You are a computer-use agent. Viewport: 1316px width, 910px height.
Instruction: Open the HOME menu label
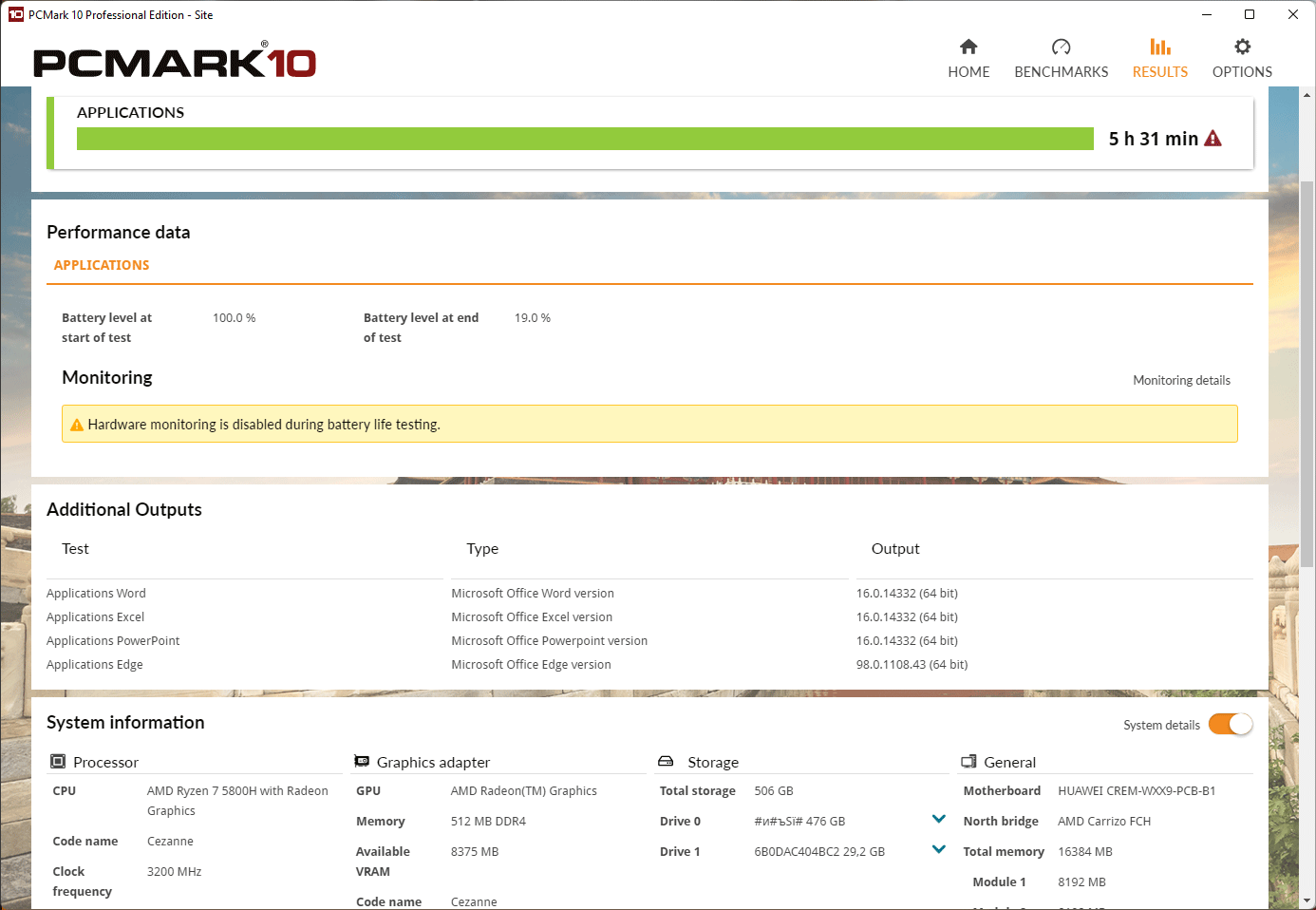click(968, 72)
